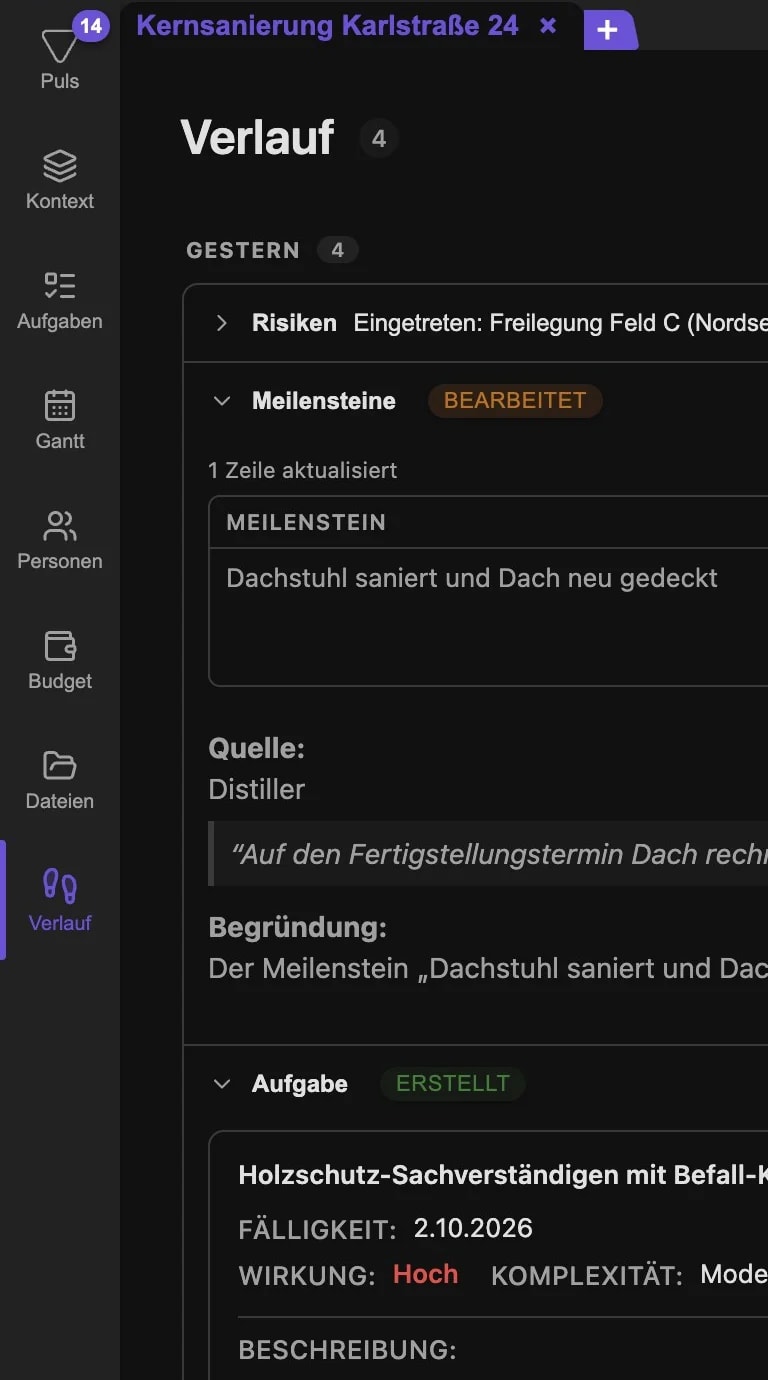This screenshot has height=1380, width=768.
Task: Click 'Eingetreten: Freilegung Feld C' risk text
Action: point(561,323)
